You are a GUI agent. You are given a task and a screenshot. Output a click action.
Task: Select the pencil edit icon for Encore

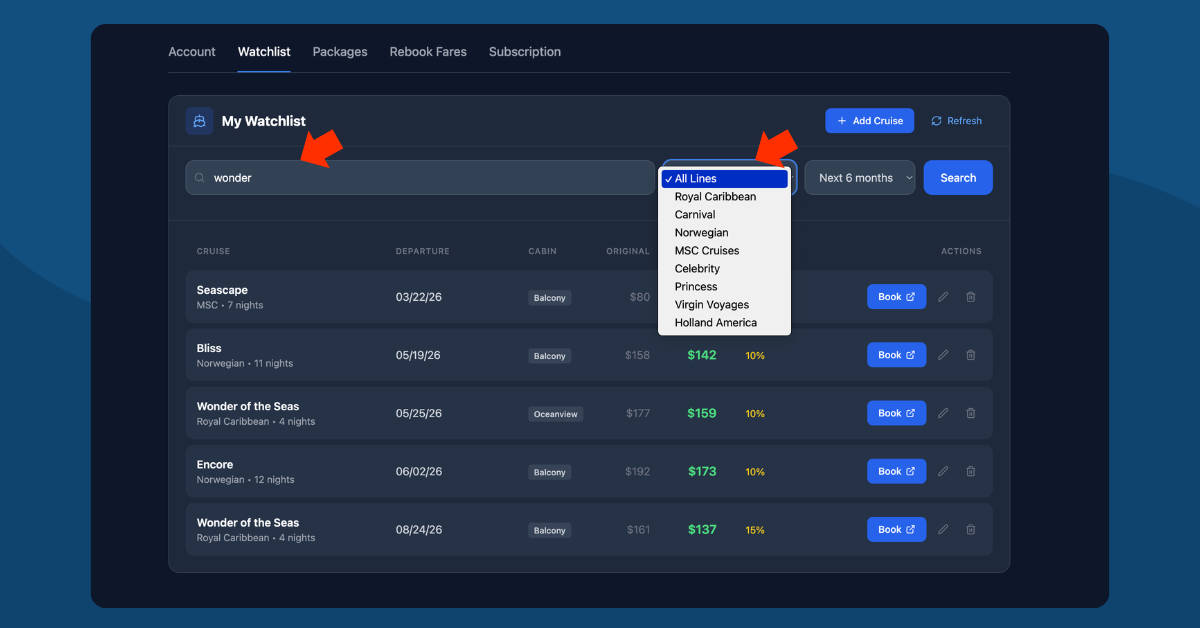pyautogui.click(x=942, y=471)
